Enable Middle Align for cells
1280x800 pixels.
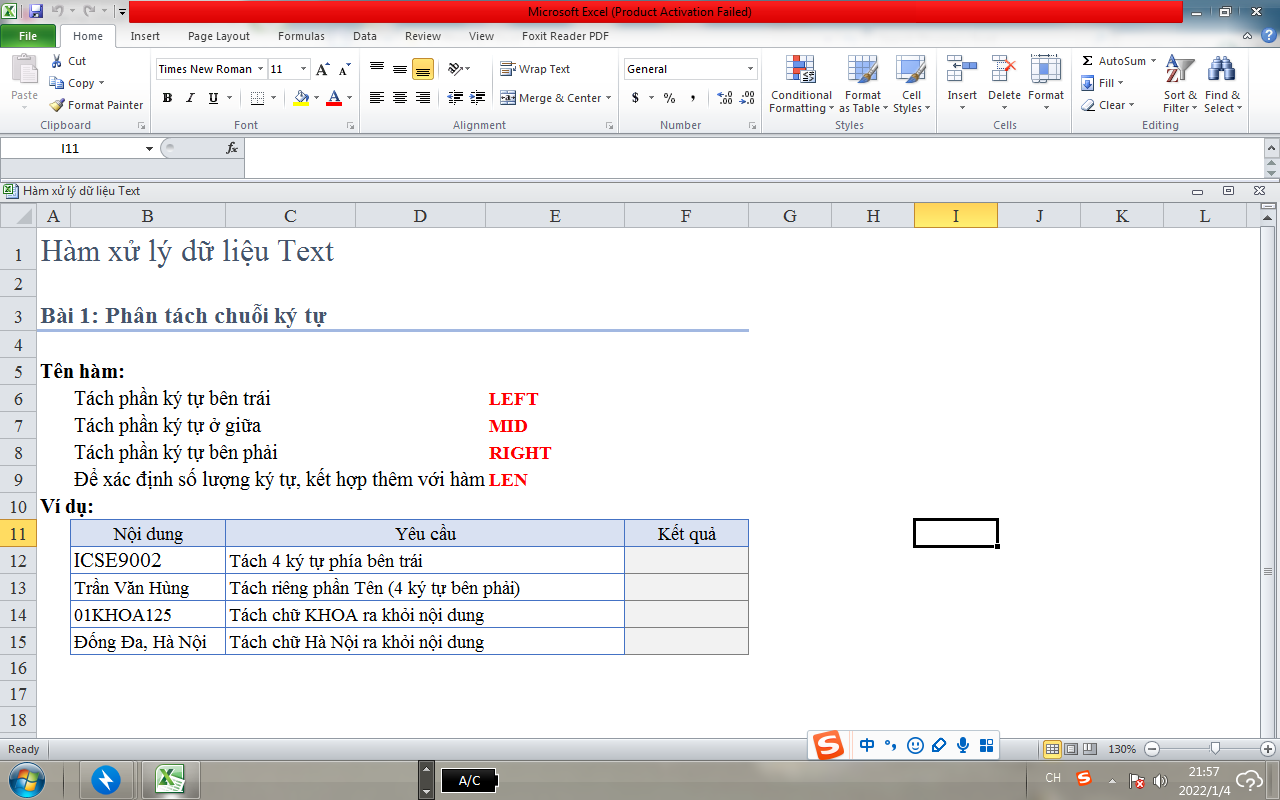click(x=399, y=69)
